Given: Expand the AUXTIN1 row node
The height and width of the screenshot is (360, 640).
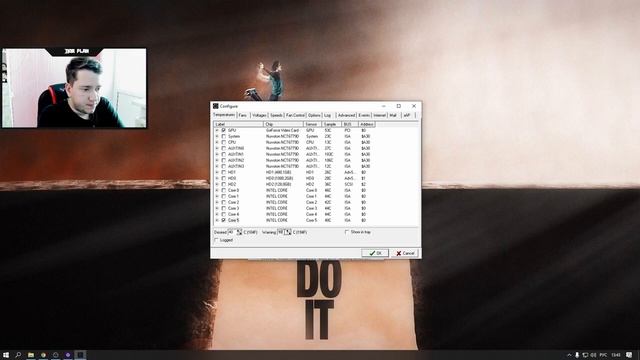Looking at the screenshot, I should [x=217, y=154].
